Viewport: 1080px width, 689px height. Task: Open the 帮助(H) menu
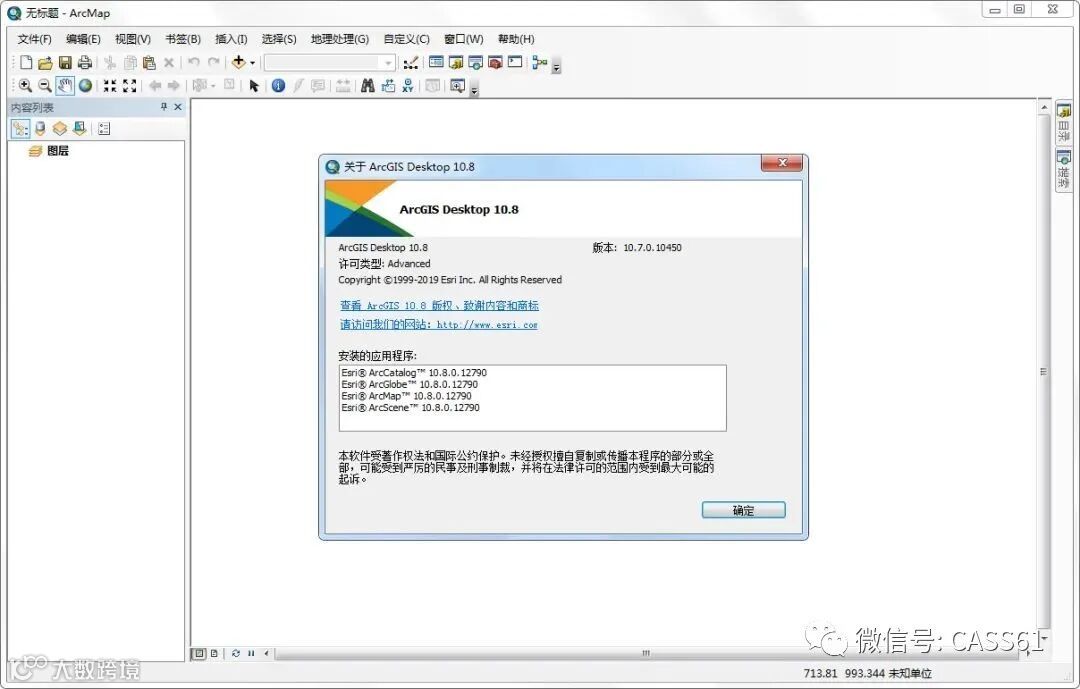point(516,39)
